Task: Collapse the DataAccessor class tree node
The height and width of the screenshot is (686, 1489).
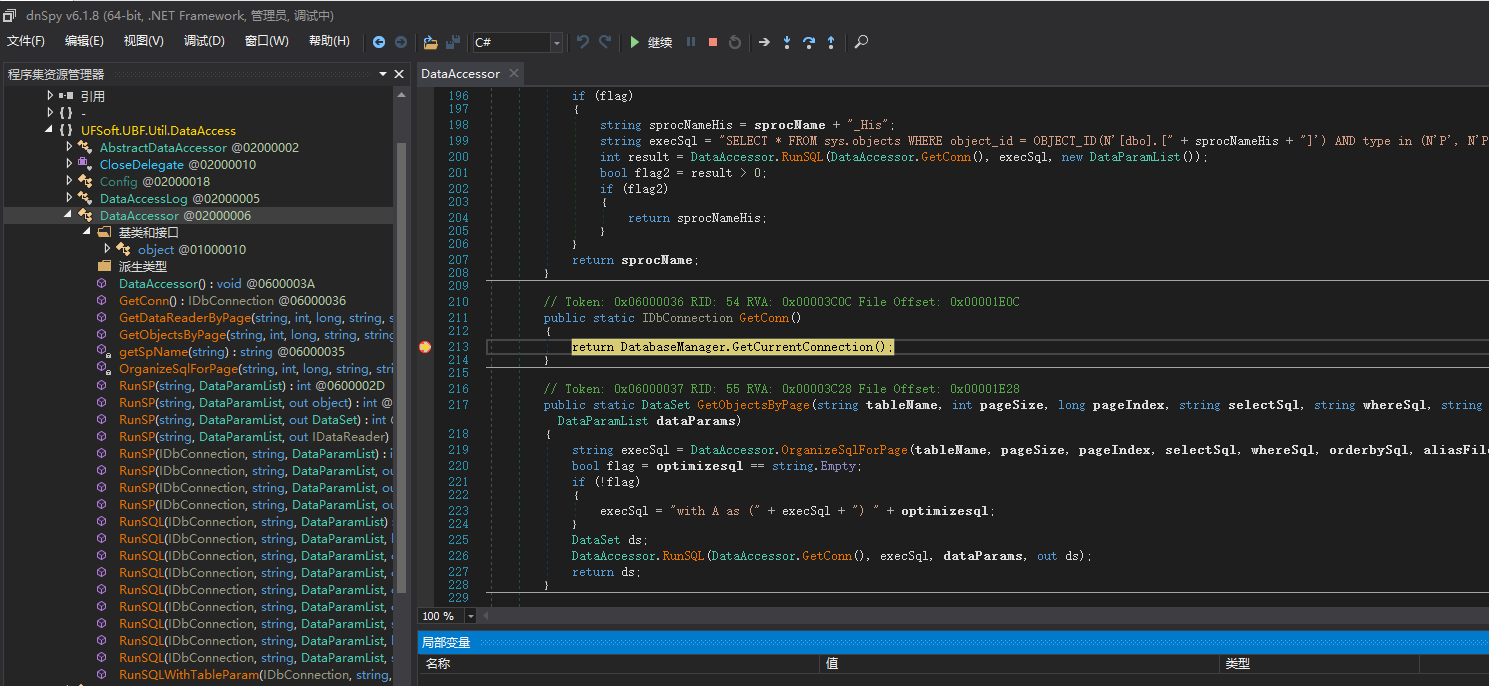Action: click(69, 215)
